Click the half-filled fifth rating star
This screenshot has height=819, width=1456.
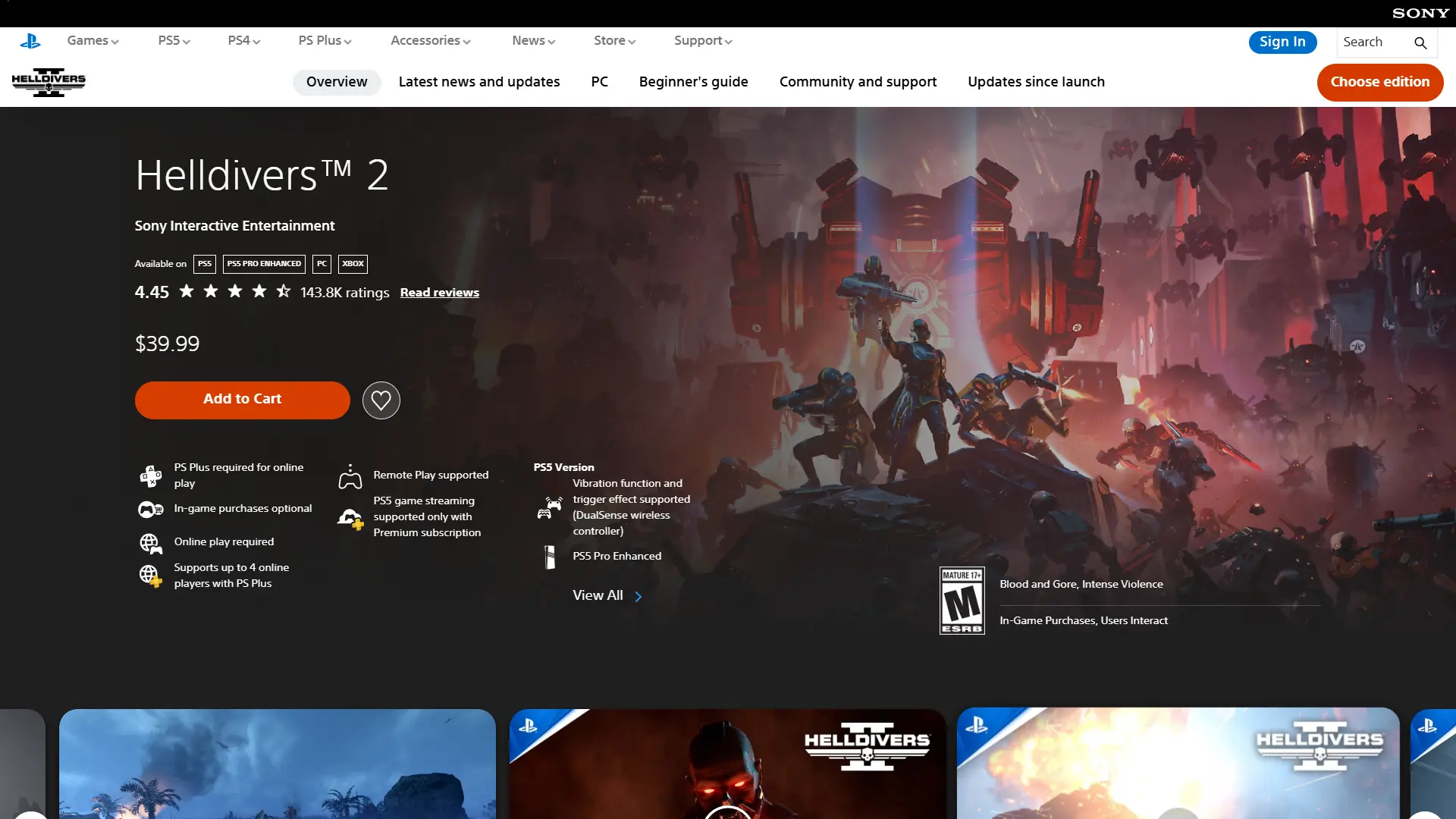tap(283, 291)
